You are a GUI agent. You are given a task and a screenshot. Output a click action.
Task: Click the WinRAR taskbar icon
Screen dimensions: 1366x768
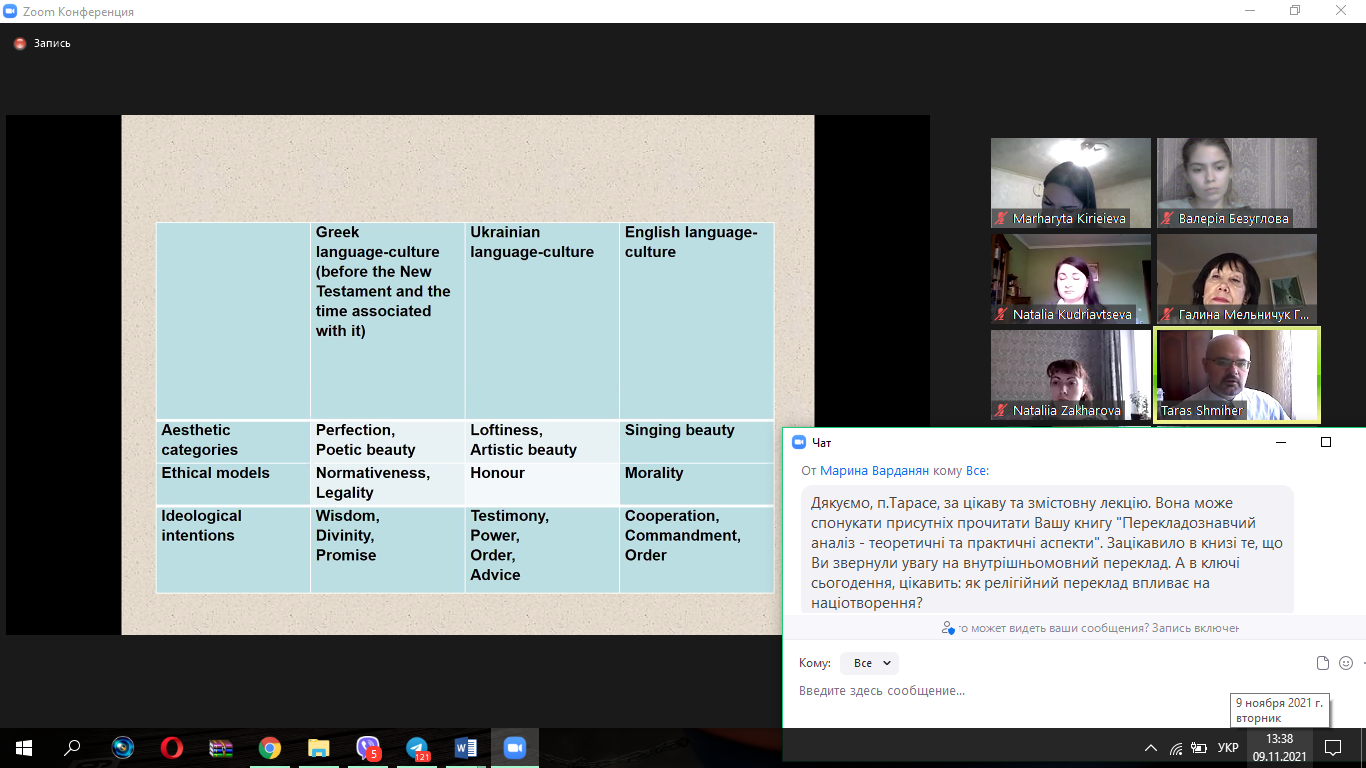pyautogui.click(x=221, y=748)
